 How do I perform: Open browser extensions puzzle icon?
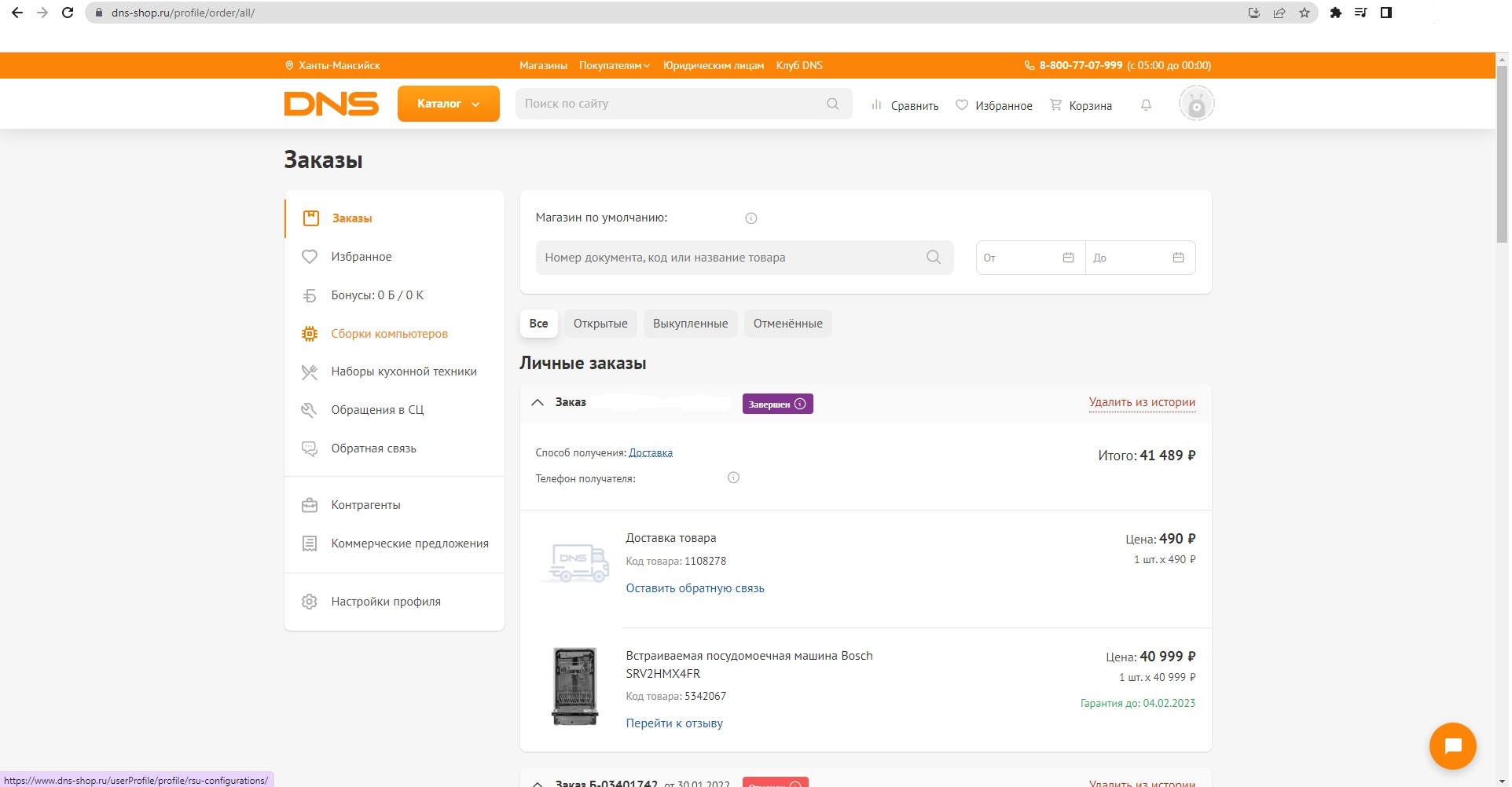1335,13
